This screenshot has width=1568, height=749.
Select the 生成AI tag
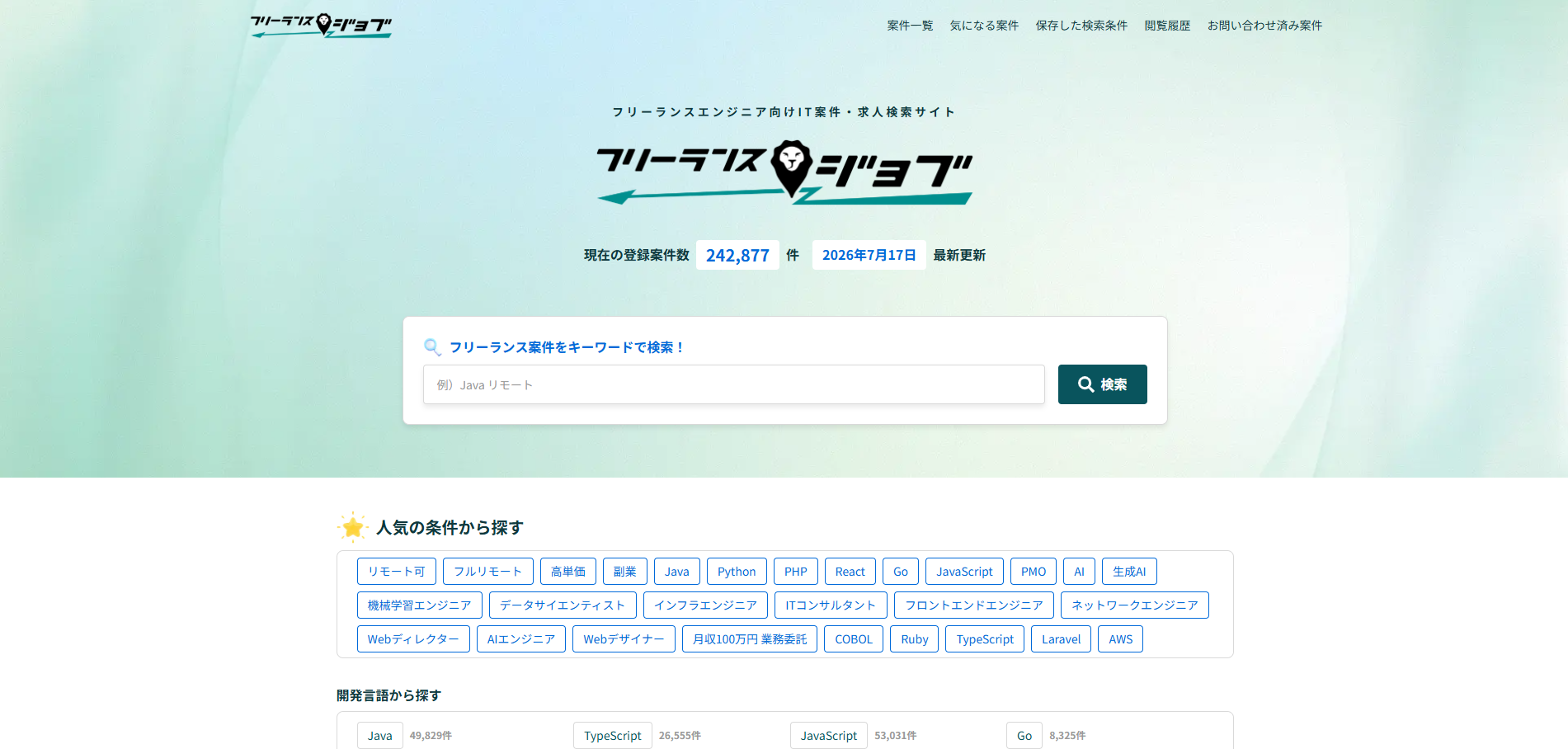coord(1129,572)
